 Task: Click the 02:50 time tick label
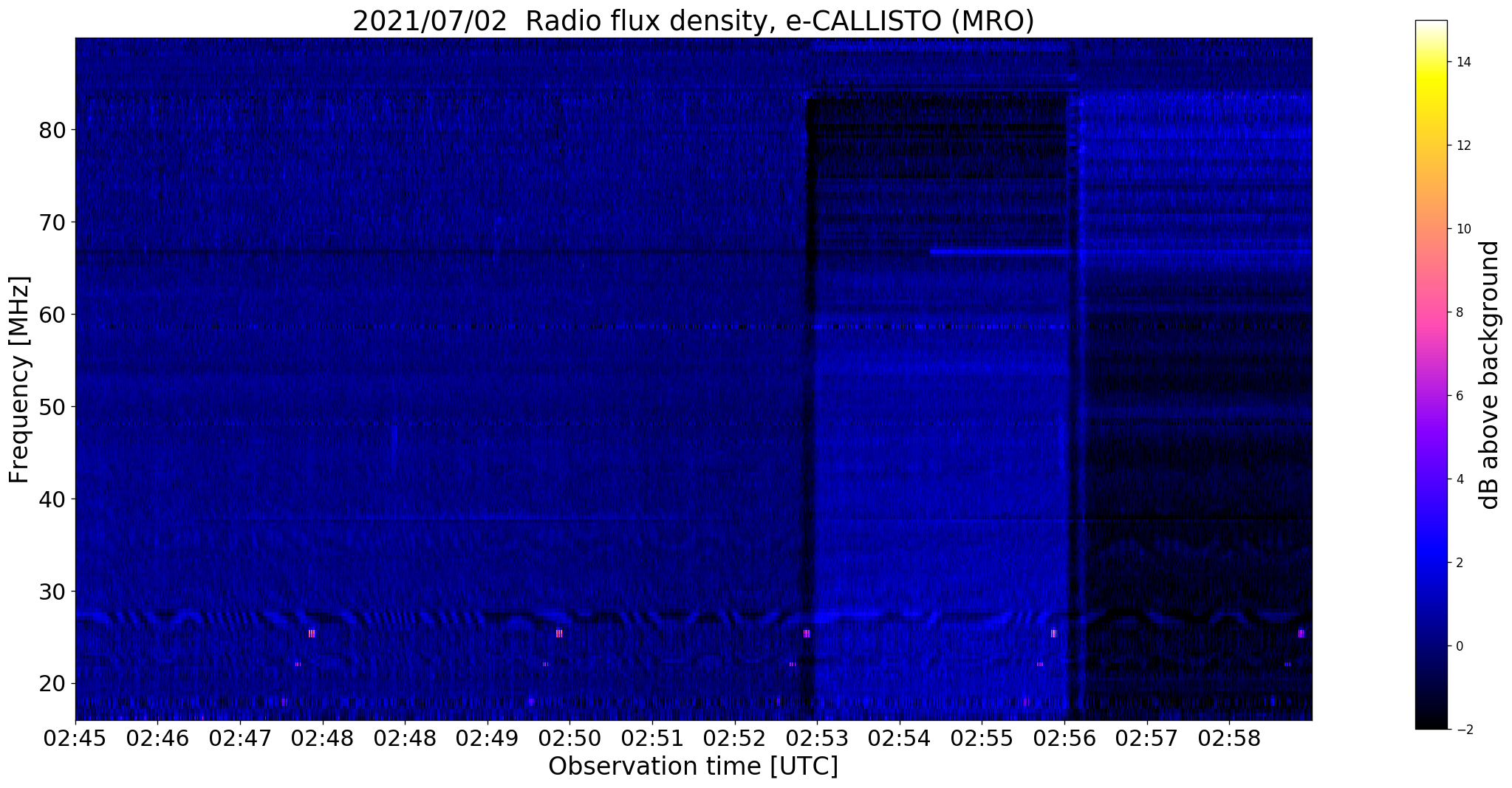click(569, 739)
